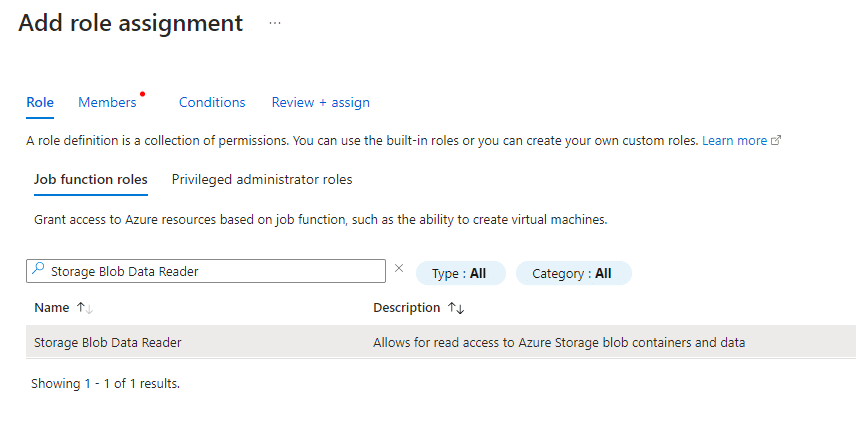856x430 pixels.
Task: Open the Type : All filter
Action: [461, 273]
